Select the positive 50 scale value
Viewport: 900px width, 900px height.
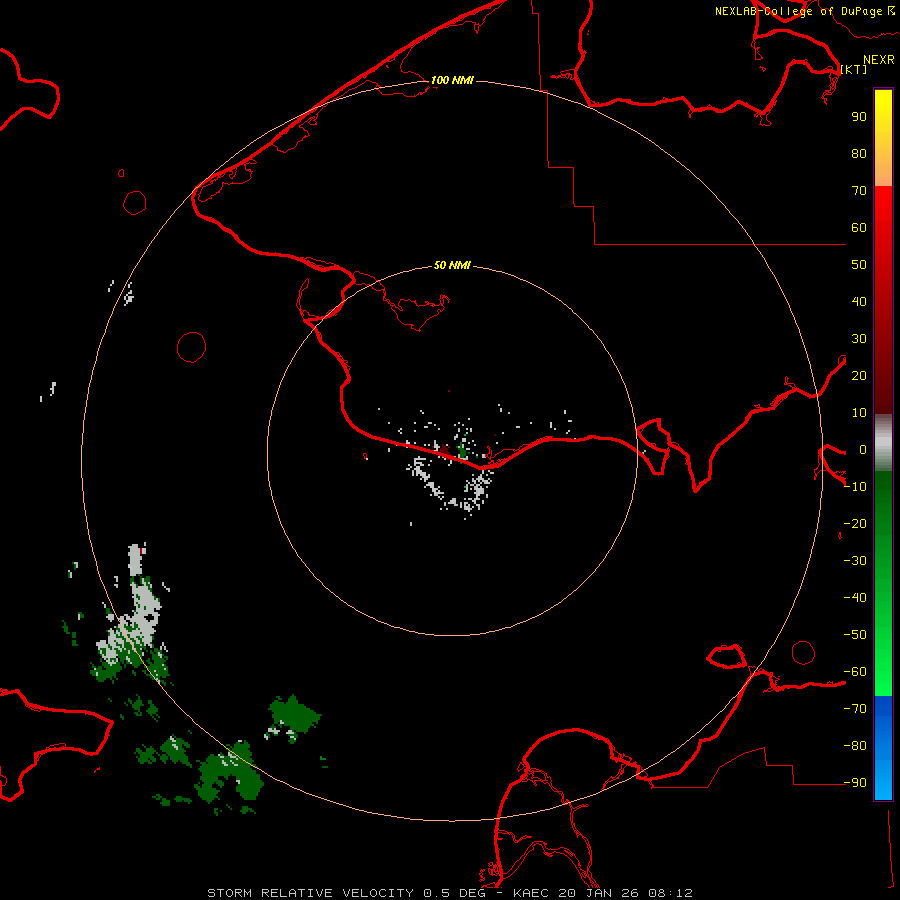(859, 265)
